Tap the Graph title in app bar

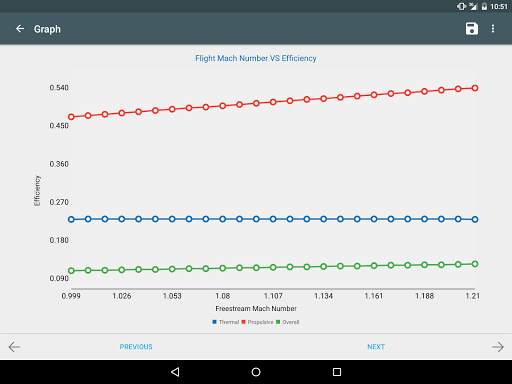(47, 29)
